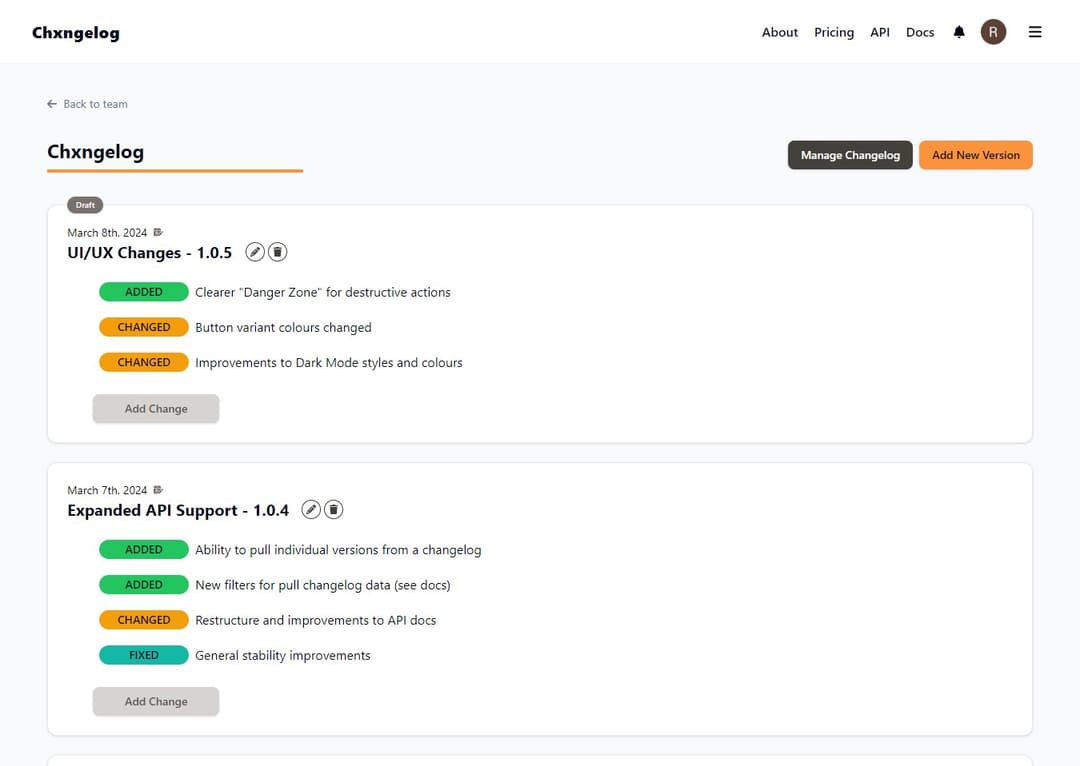Go to the Pricing page
Image resolution: width=1080 pixels, height=766 pixels.
point(834,32)
